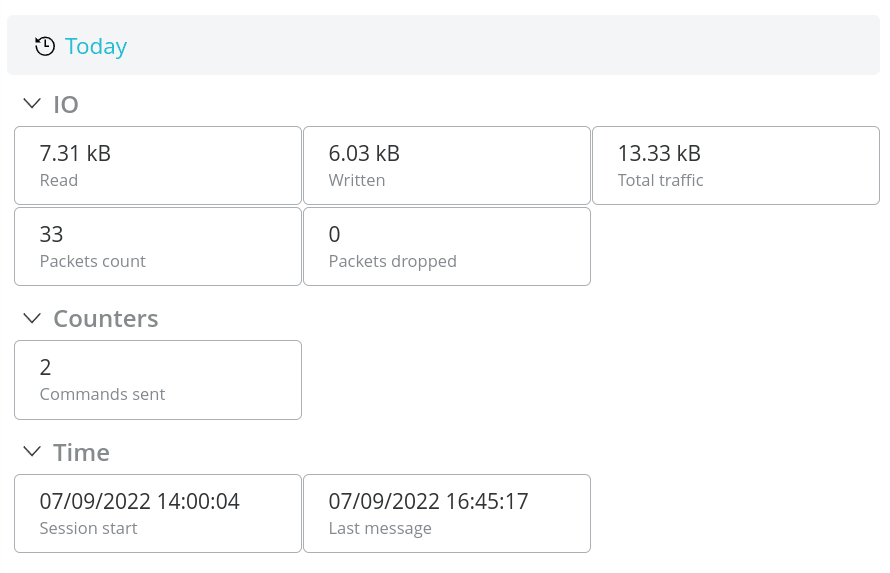
Task: Open the Today period link
Action: pos(96,46)
